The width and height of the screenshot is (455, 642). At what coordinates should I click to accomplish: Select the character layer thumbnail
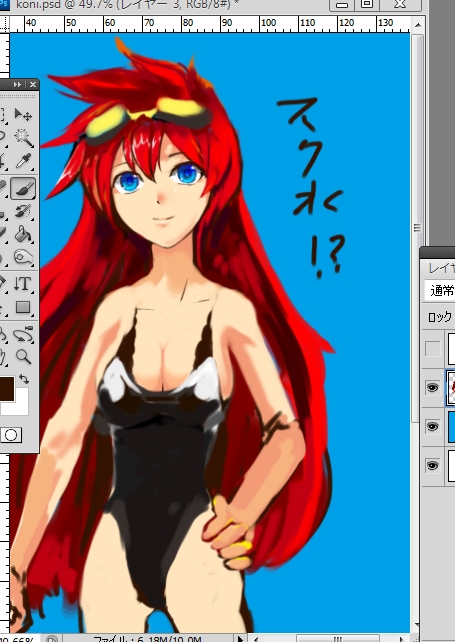point(451,388)
